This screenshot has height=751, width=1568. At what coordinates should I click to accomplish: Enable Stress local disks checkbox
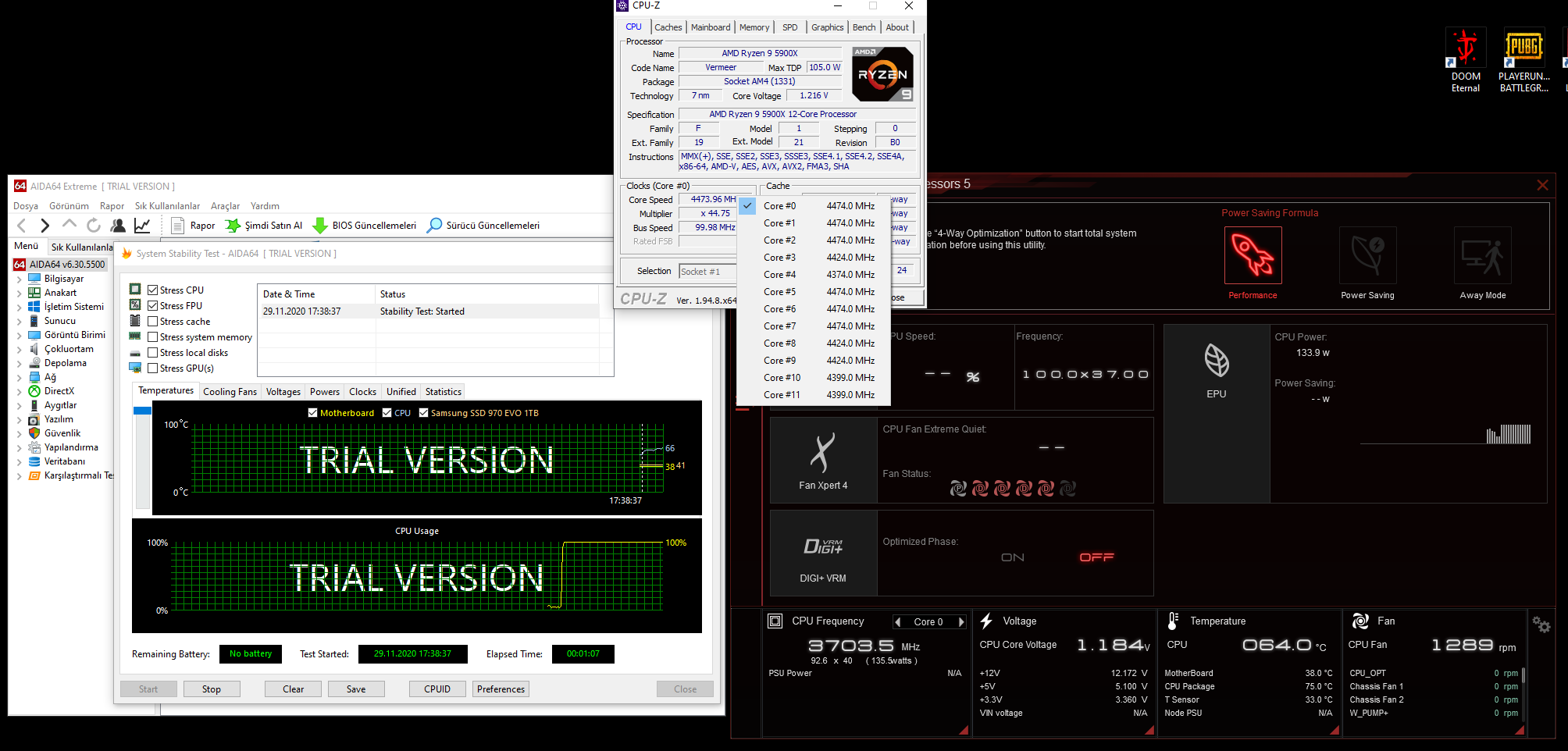click(x=153, y=352)
